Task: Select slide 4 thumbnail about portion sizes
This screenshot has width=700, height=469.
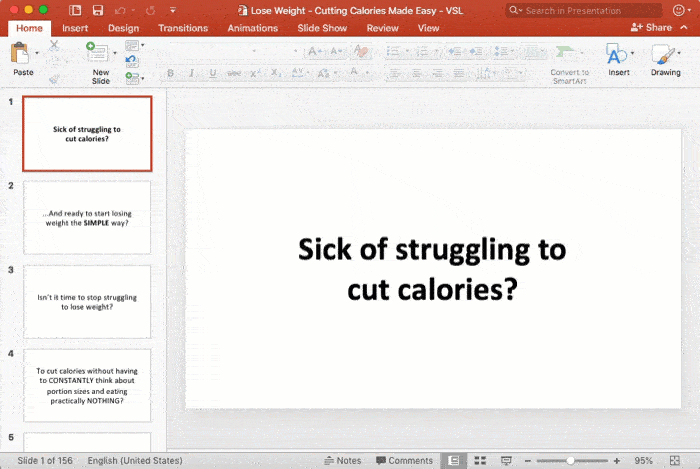Action: tap(87, 386)
